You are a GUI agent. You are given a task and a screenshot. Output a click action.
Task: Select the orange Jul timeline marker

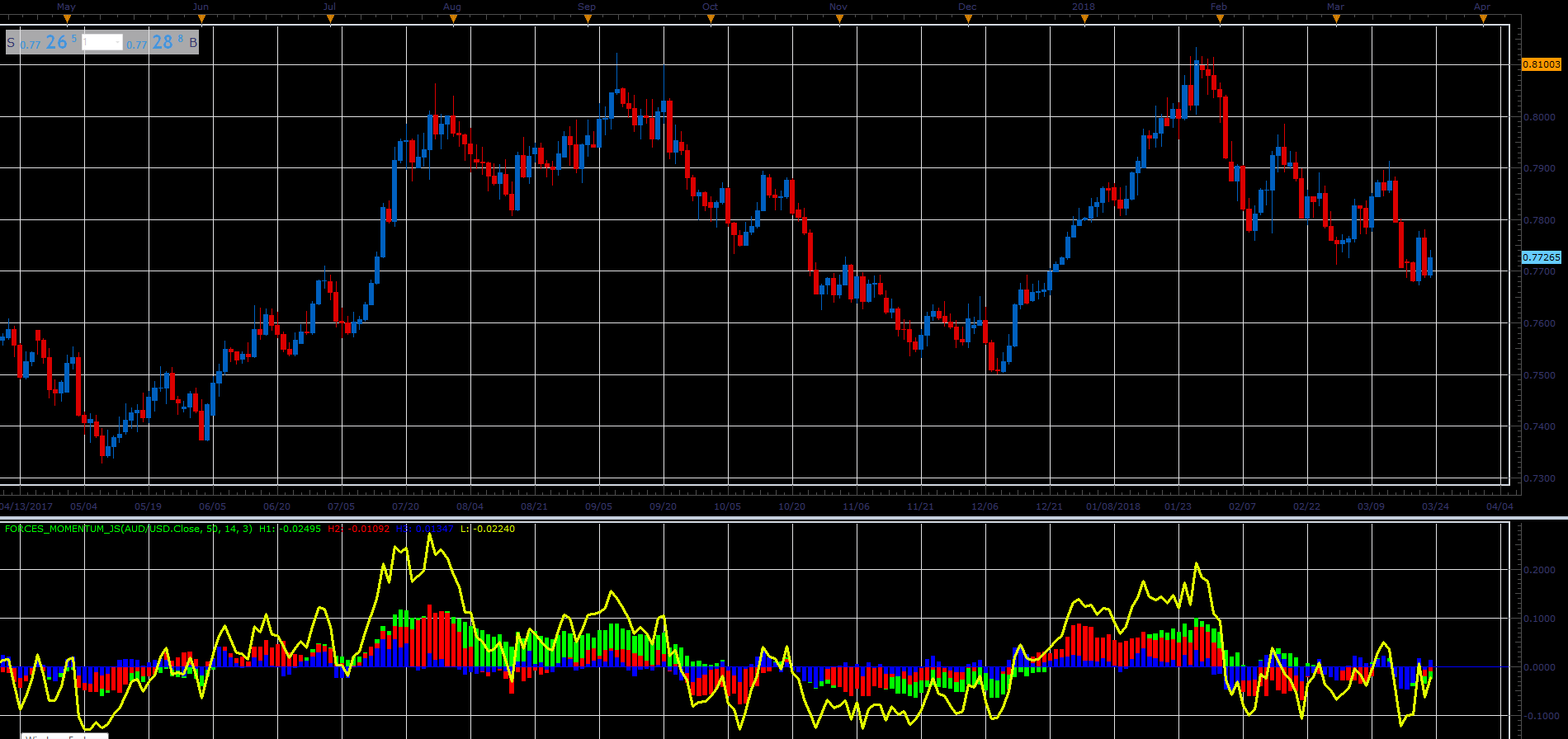point(330,17)
